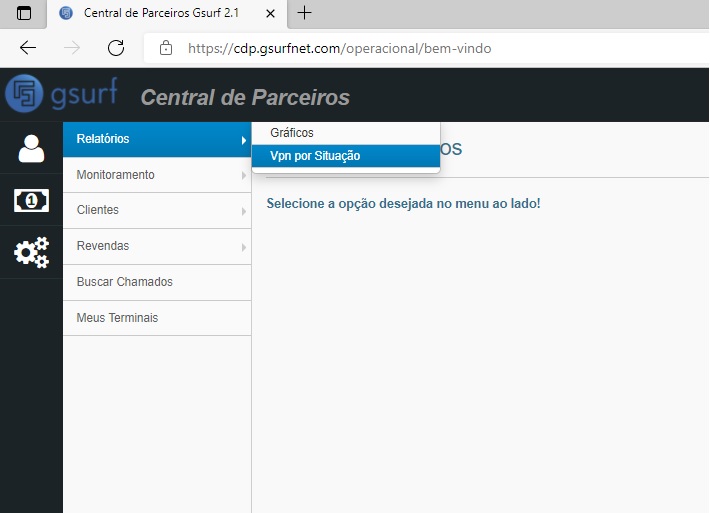This screenshot has height=513, width=710.
Task: Open the gears settings sidebar icon
Action: click(31, 252)
